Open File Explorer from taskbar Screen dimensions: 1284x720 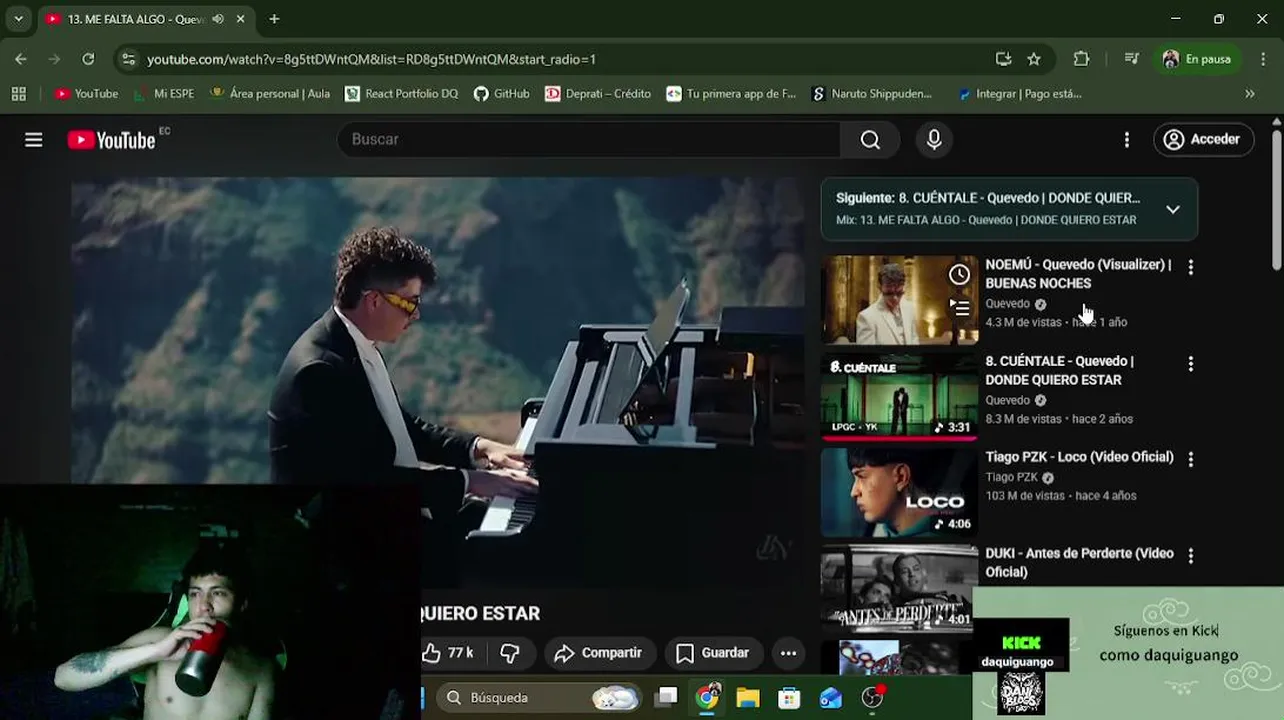748,697
